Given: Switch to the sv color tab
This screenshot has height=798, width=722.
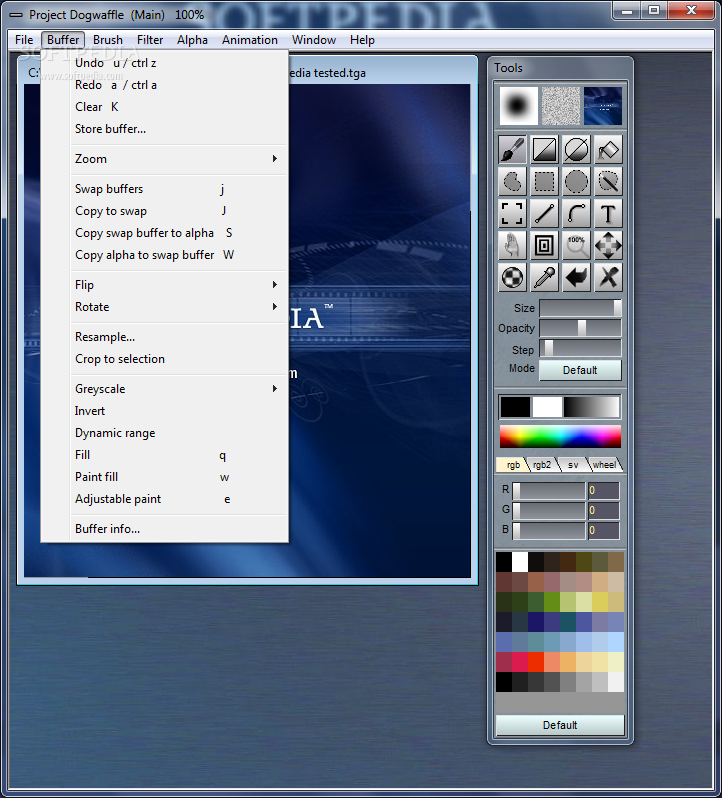Looking at the screenshot, I should pyautogui.click(x=573, y=464).
